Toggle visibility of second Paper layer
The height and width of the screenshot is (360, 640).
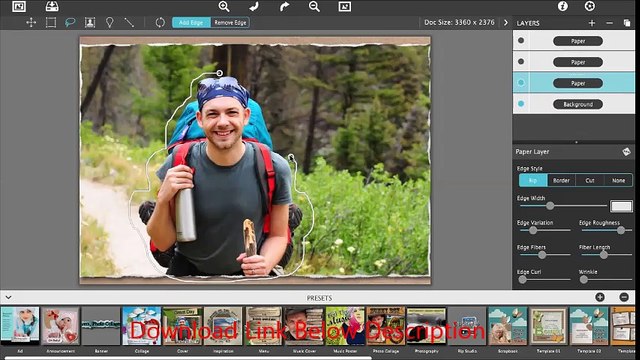pyautogui.click(x=521, y=62)
